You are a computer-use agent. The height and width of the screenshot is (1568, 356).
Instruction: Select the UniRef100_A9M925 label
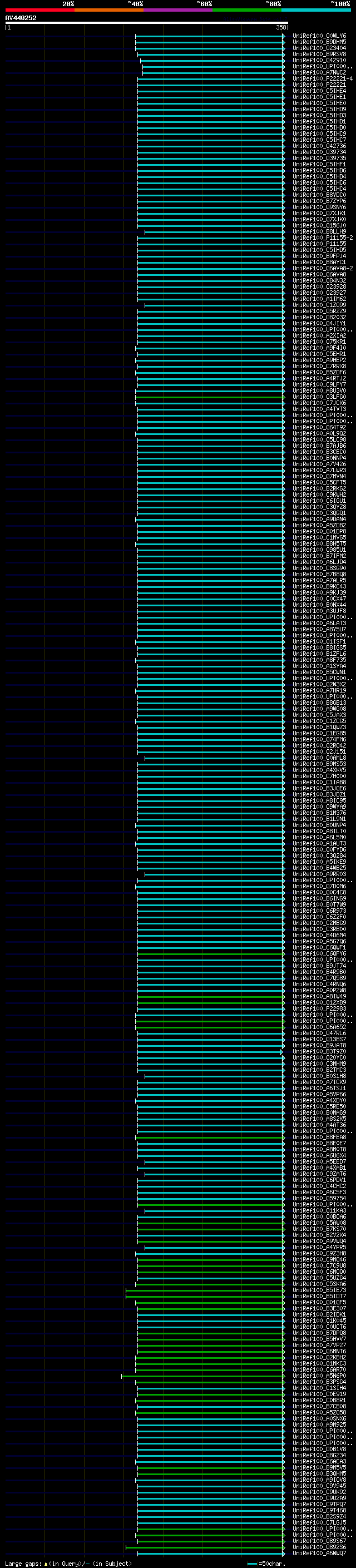(x=319, y=1424)
